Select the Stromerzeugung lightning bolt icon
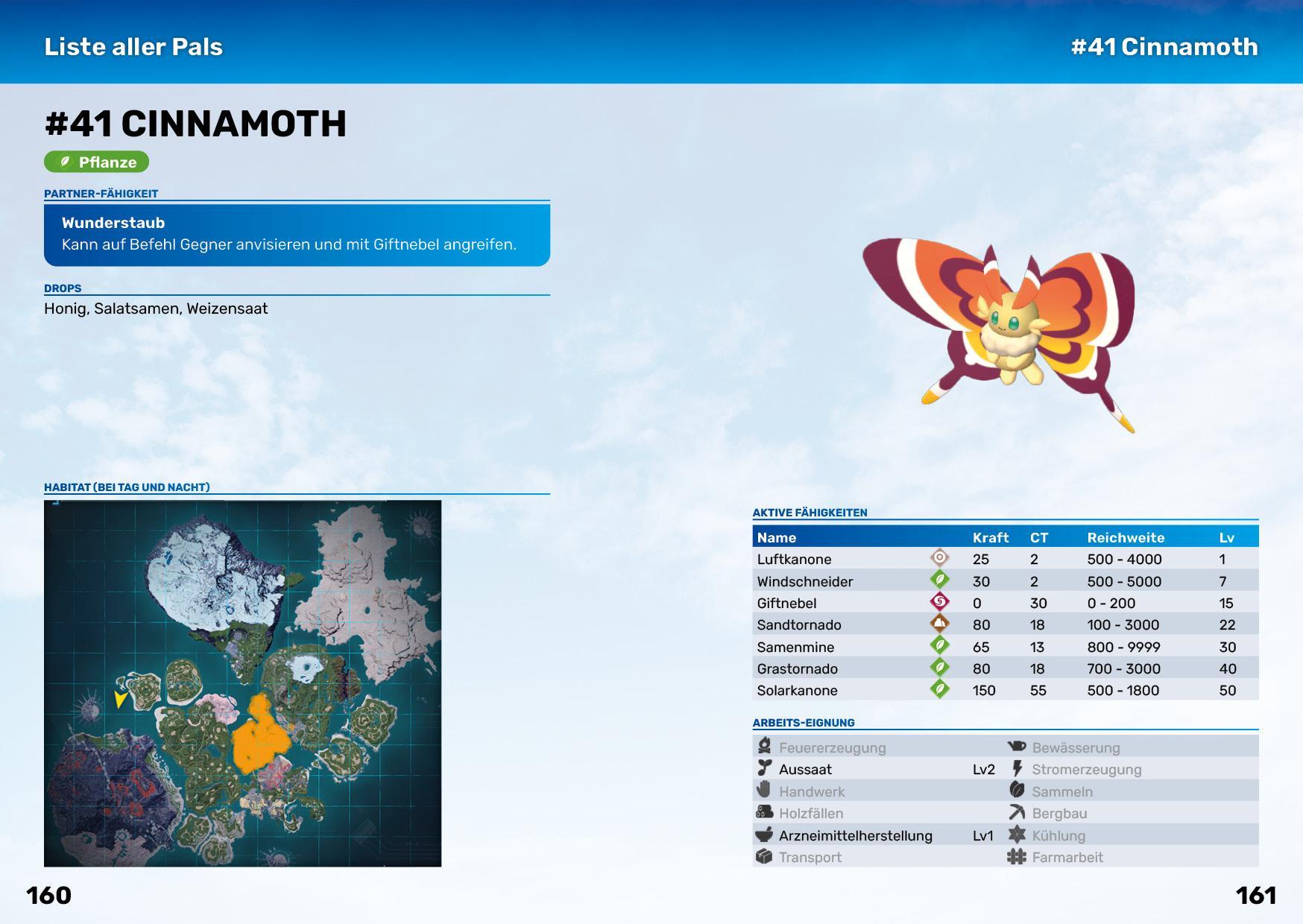The height and width of the screenshot is (924, 1303). [x=1017, y=768]
